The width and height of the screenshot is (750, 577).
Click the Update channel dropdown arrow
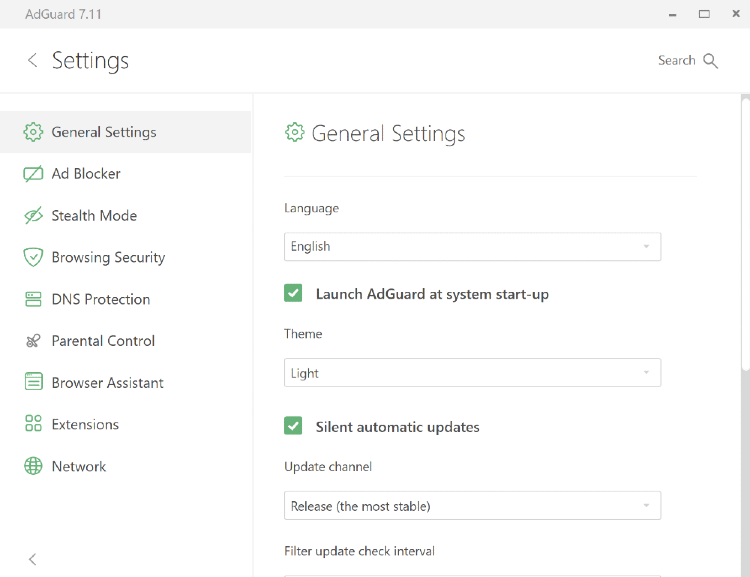[x=646, y=506]
